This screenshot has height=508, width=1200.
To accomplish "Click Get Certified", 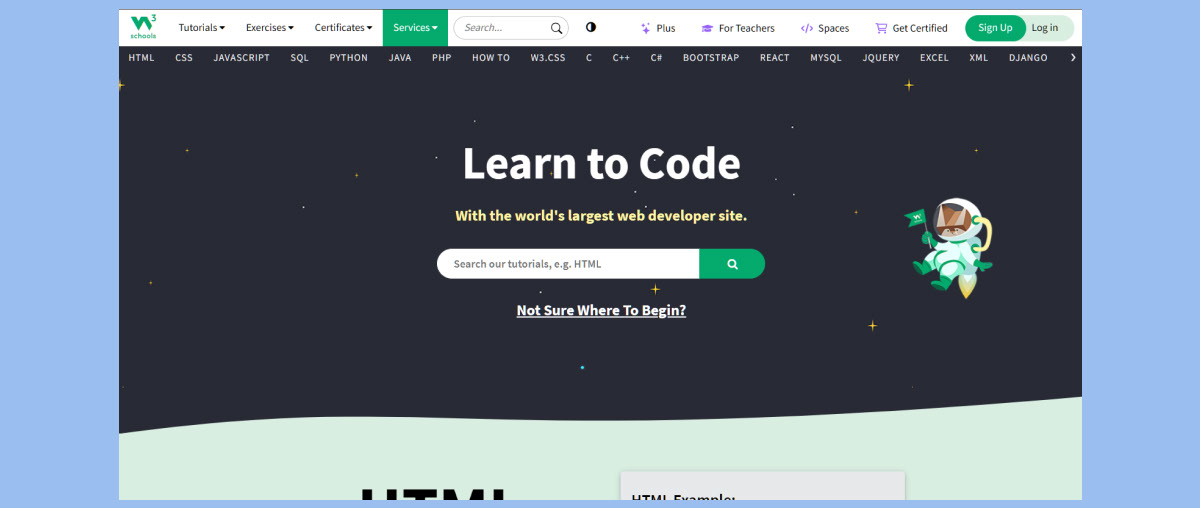I will [911, 28].
